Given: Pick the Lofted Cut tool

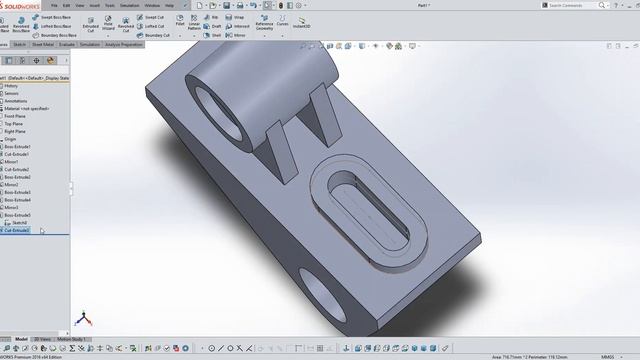Looking at the screenshot, I should 151,26.
